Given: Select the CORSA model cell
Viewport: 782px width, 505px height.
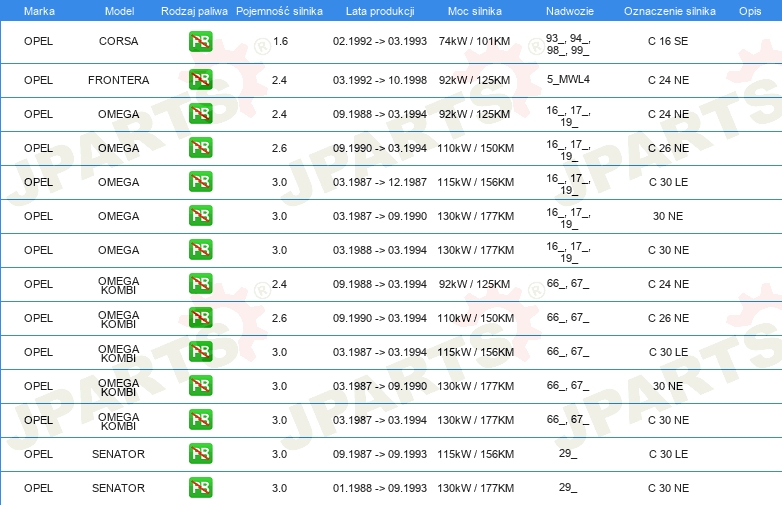Looking at the screenshot, I should [x=118, y=41].
